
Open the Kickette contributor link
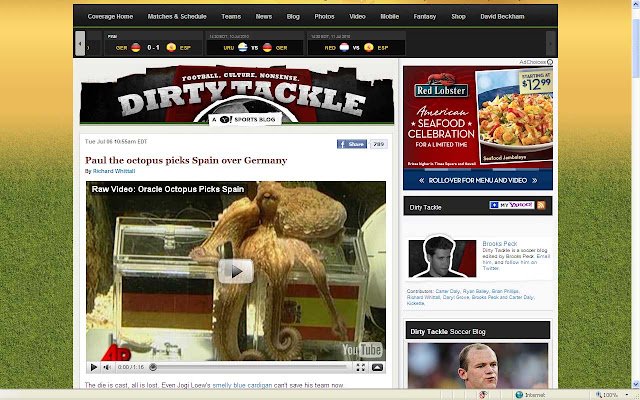416,303
